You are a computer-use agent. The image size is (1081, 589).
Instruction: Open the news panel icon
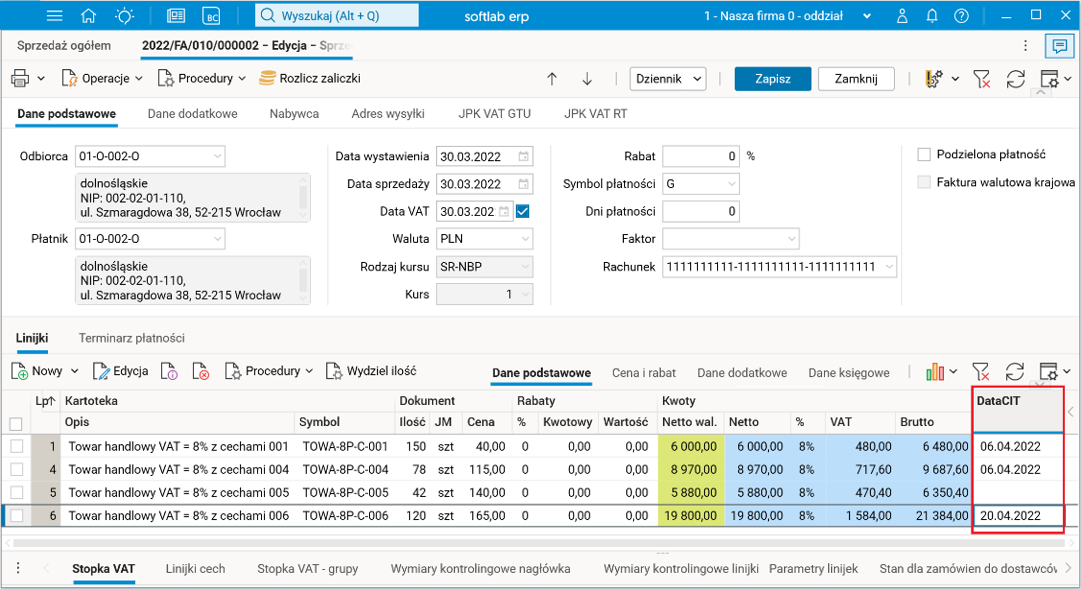tap(176, 16)
